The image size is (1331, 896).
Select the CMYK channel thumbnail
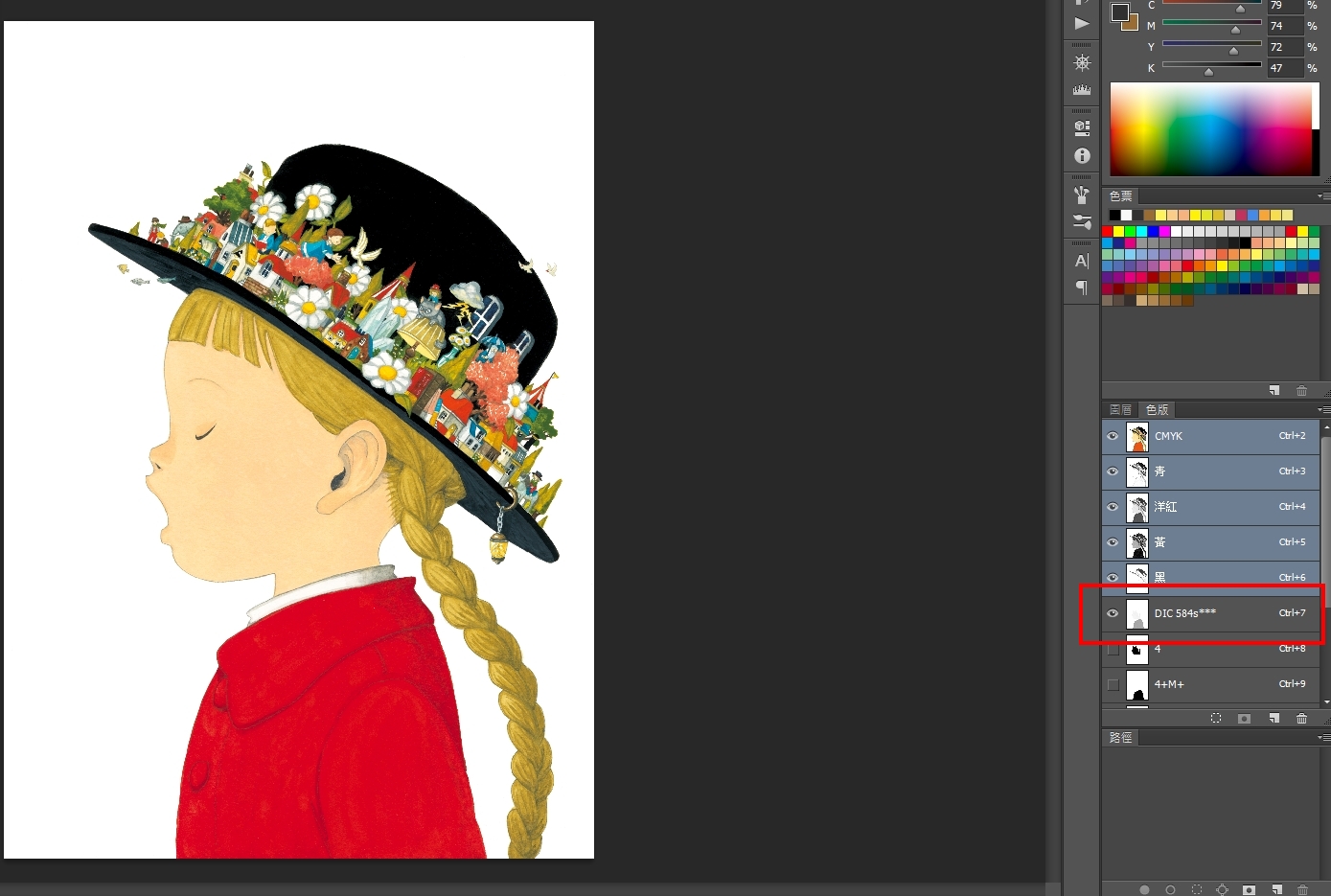(x=1137, y=436)
